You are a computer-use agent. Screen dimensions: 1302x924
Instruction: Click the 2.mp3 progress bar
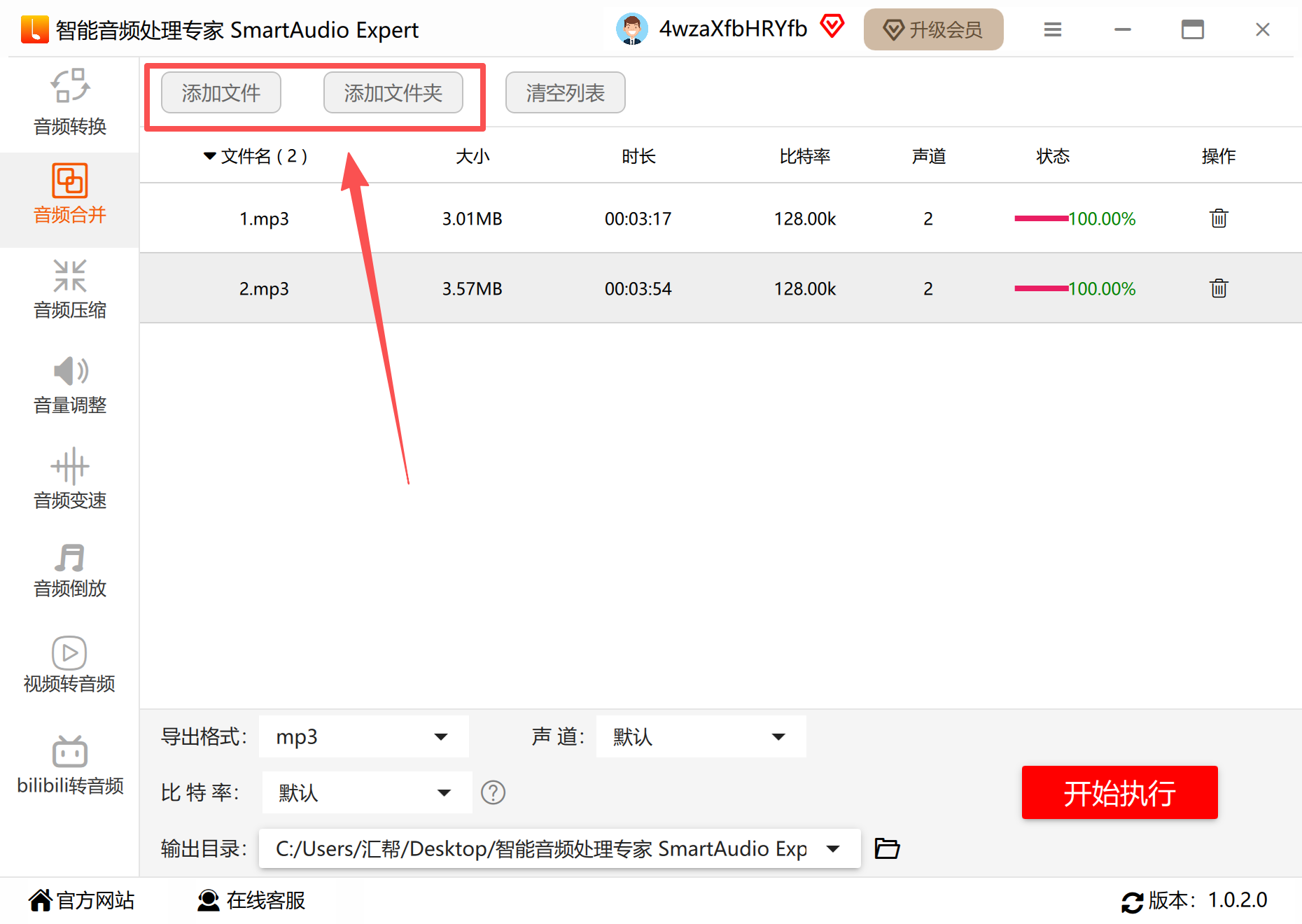[x=1042, y=288]
